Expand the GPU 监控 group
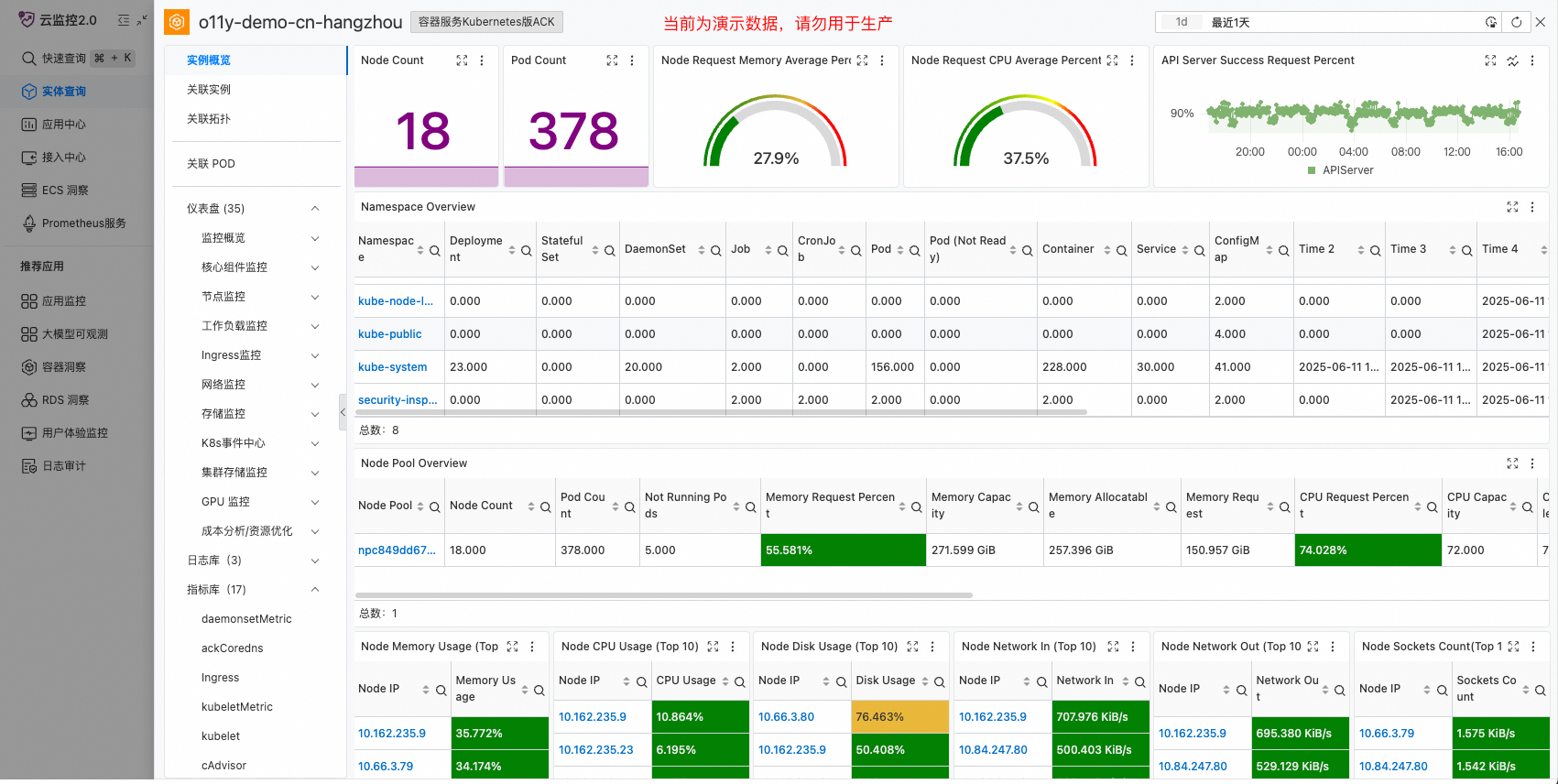This screenshot has height=784, width=1558. 315,502
